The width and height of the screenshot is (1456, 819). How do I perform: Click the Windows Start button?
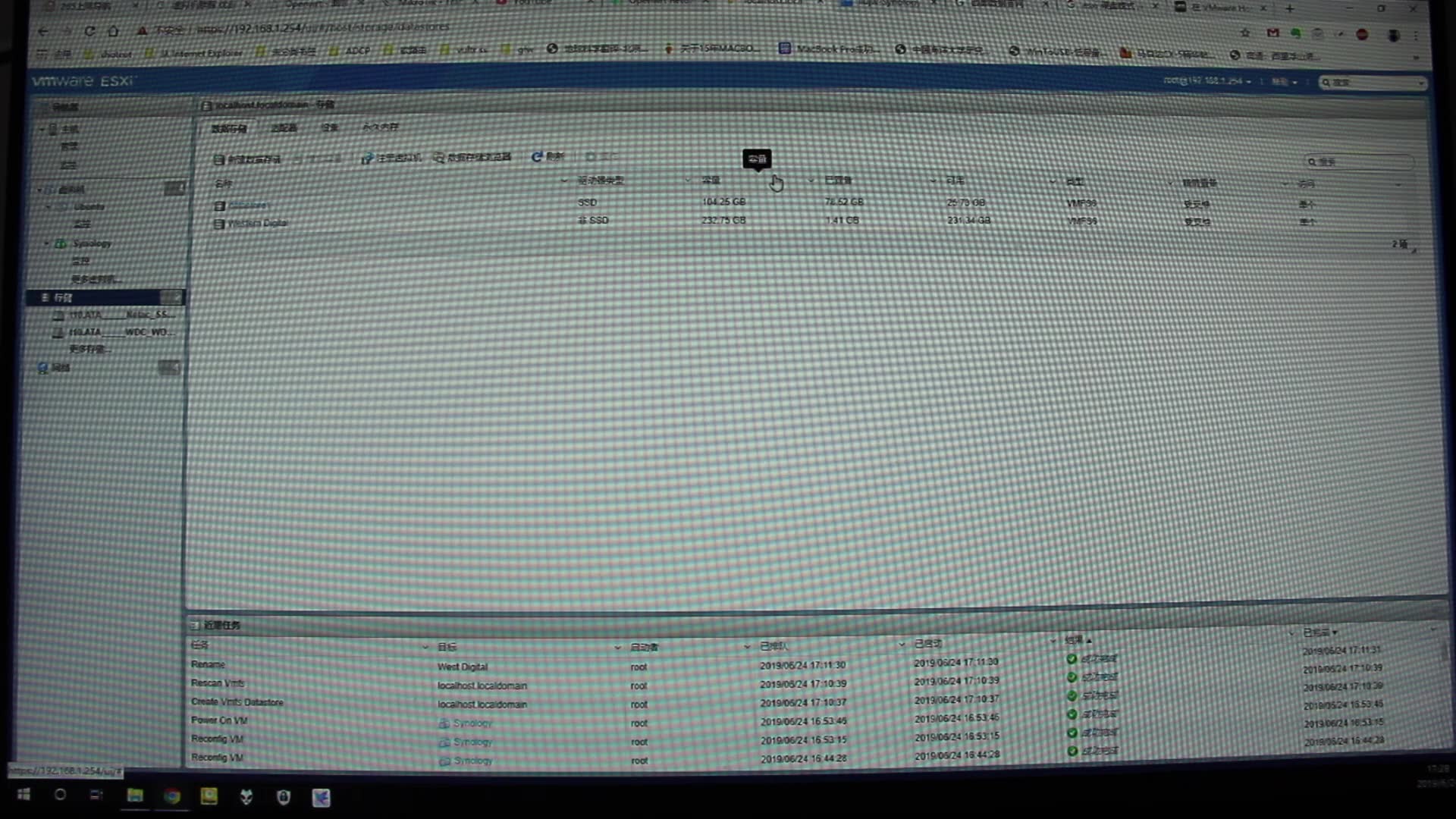24,795
